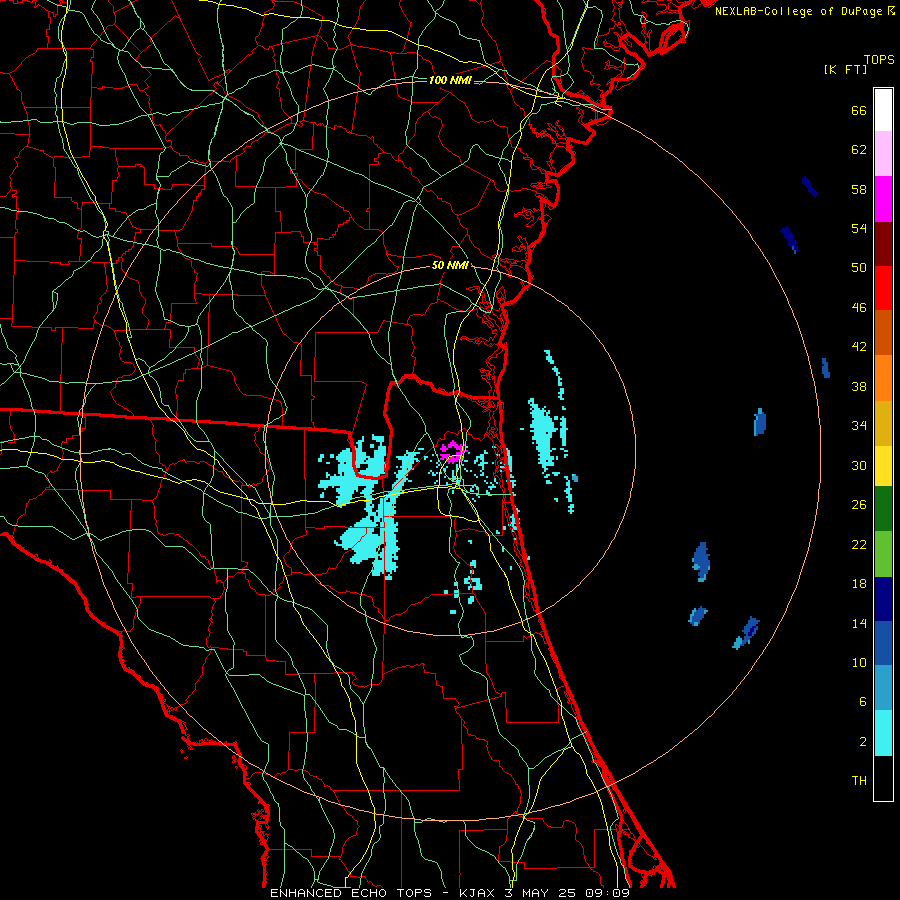Click the TOPS legend title
Screen dimensions: 900x900
[x=879, y=60]
